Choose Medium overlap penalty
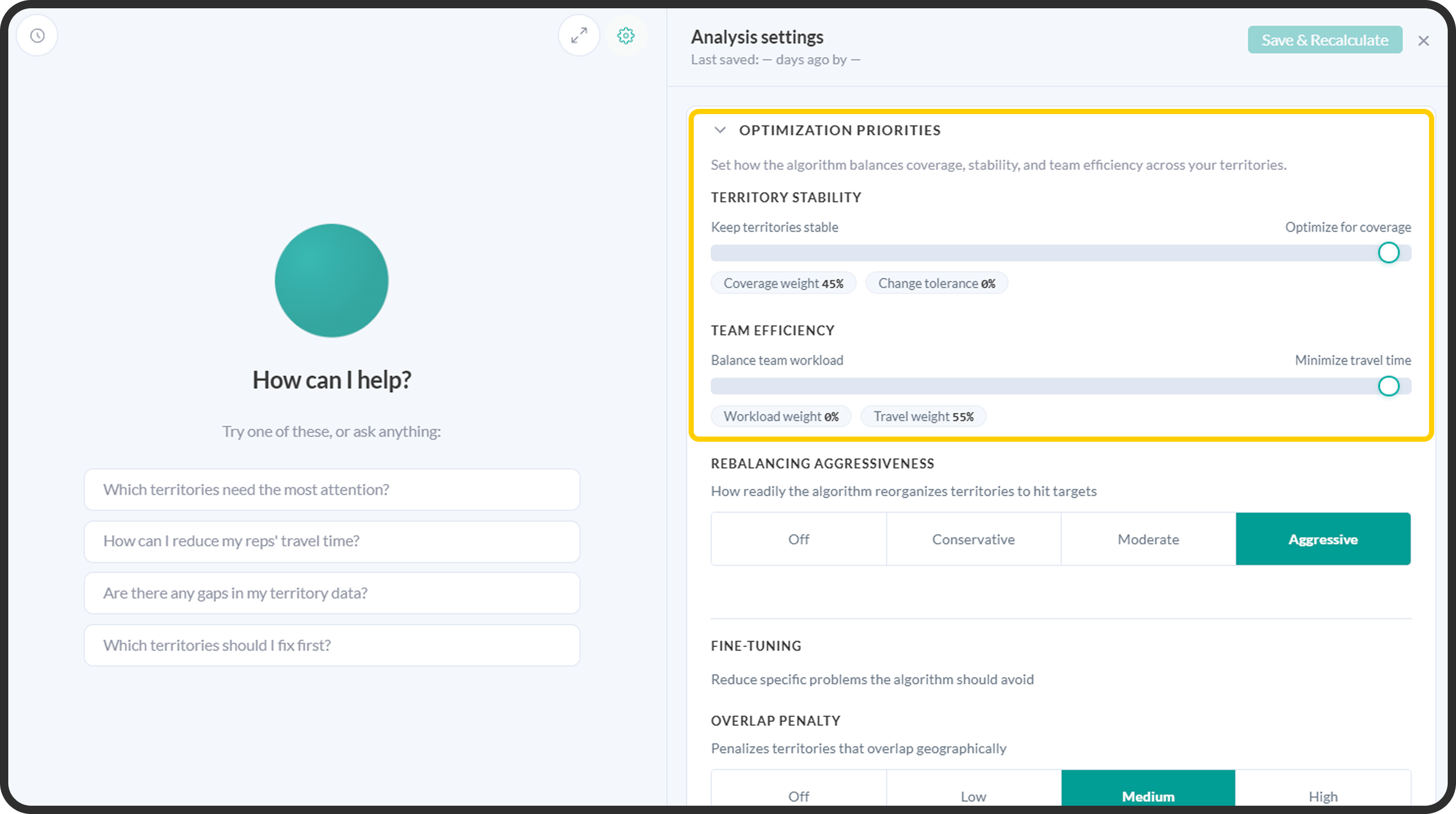This screenshot has width=1456, height=814. click(x=1148, y=789)
